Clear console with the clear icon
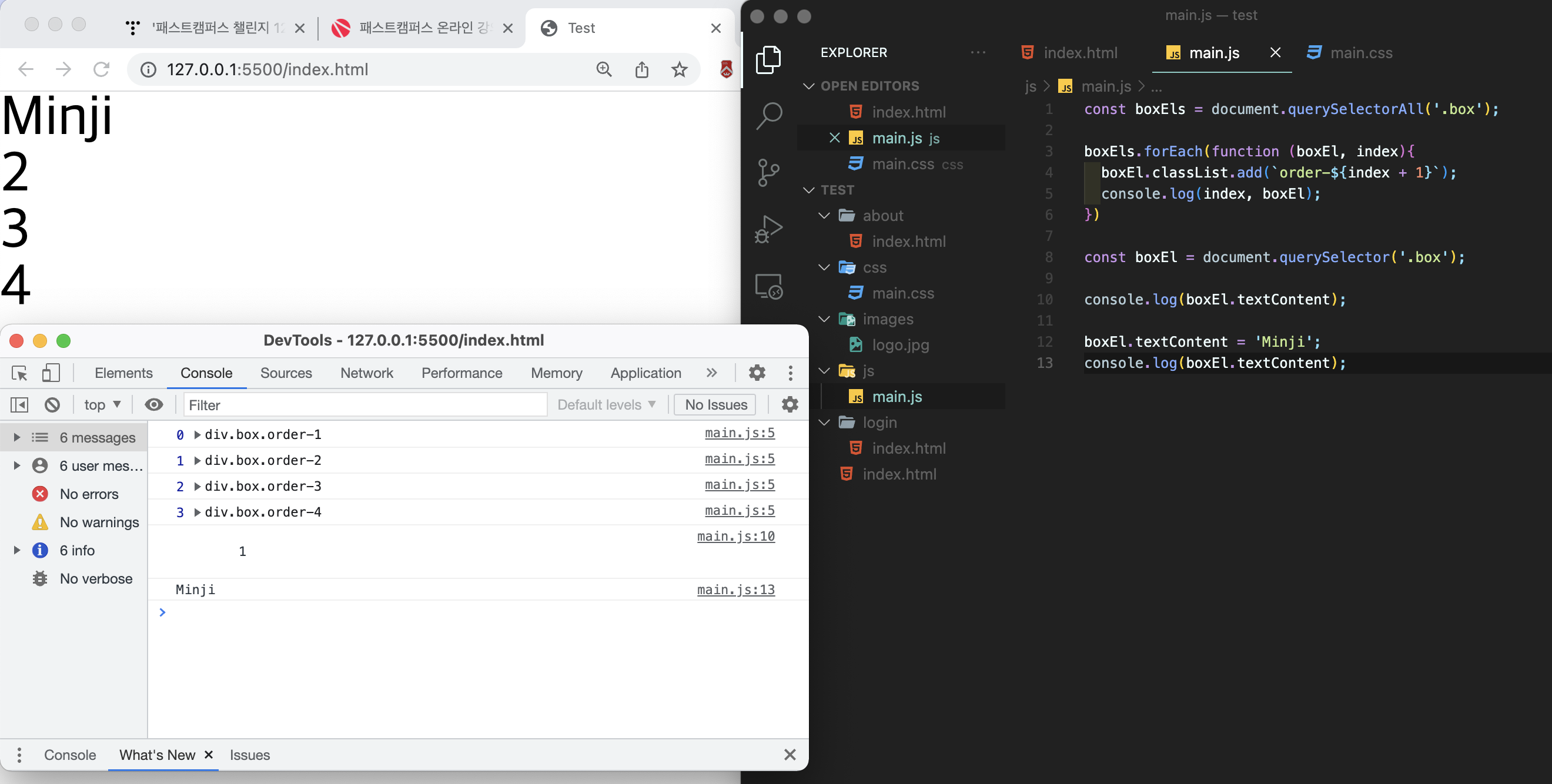This screenshot has width=1552, height=784. (52, 405)
